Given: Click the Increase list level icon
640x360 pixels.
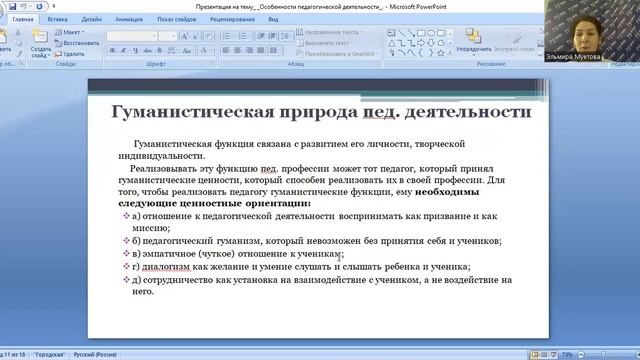Looking at the screenshot, I should [272, 36].
